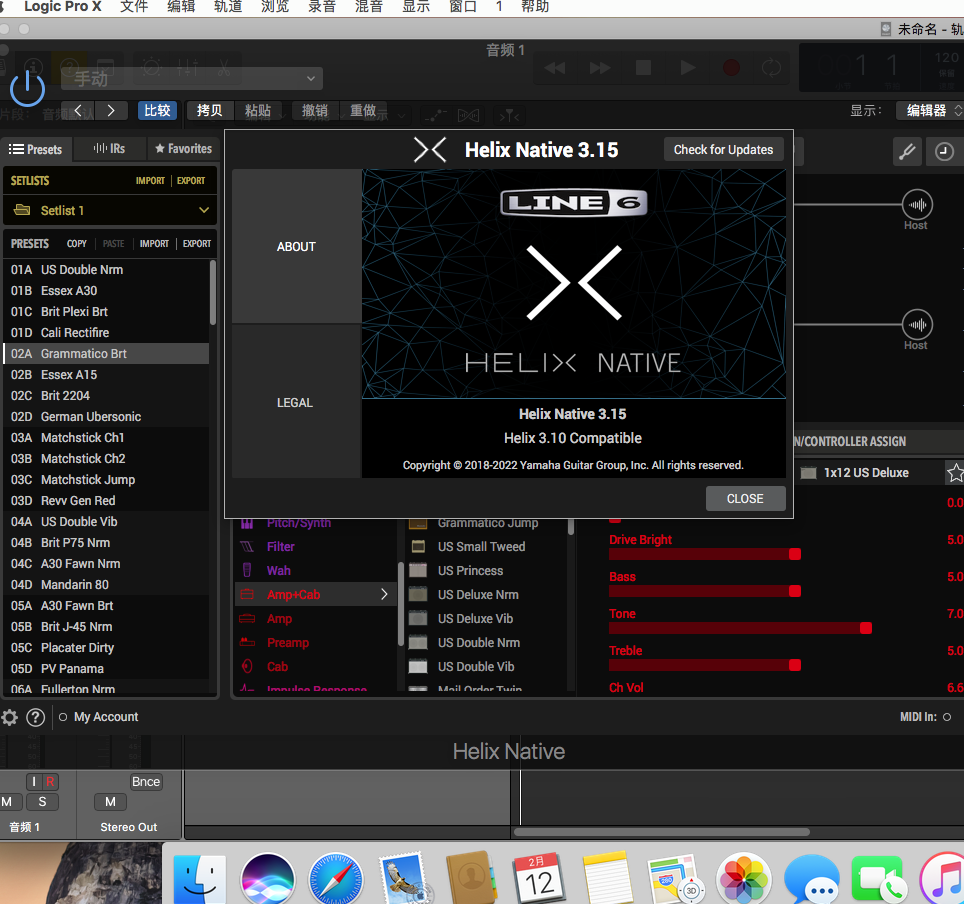Switch to the IRs tab
Image resolution: width=964 pixels, height=904 pixels.
(110, 148)
